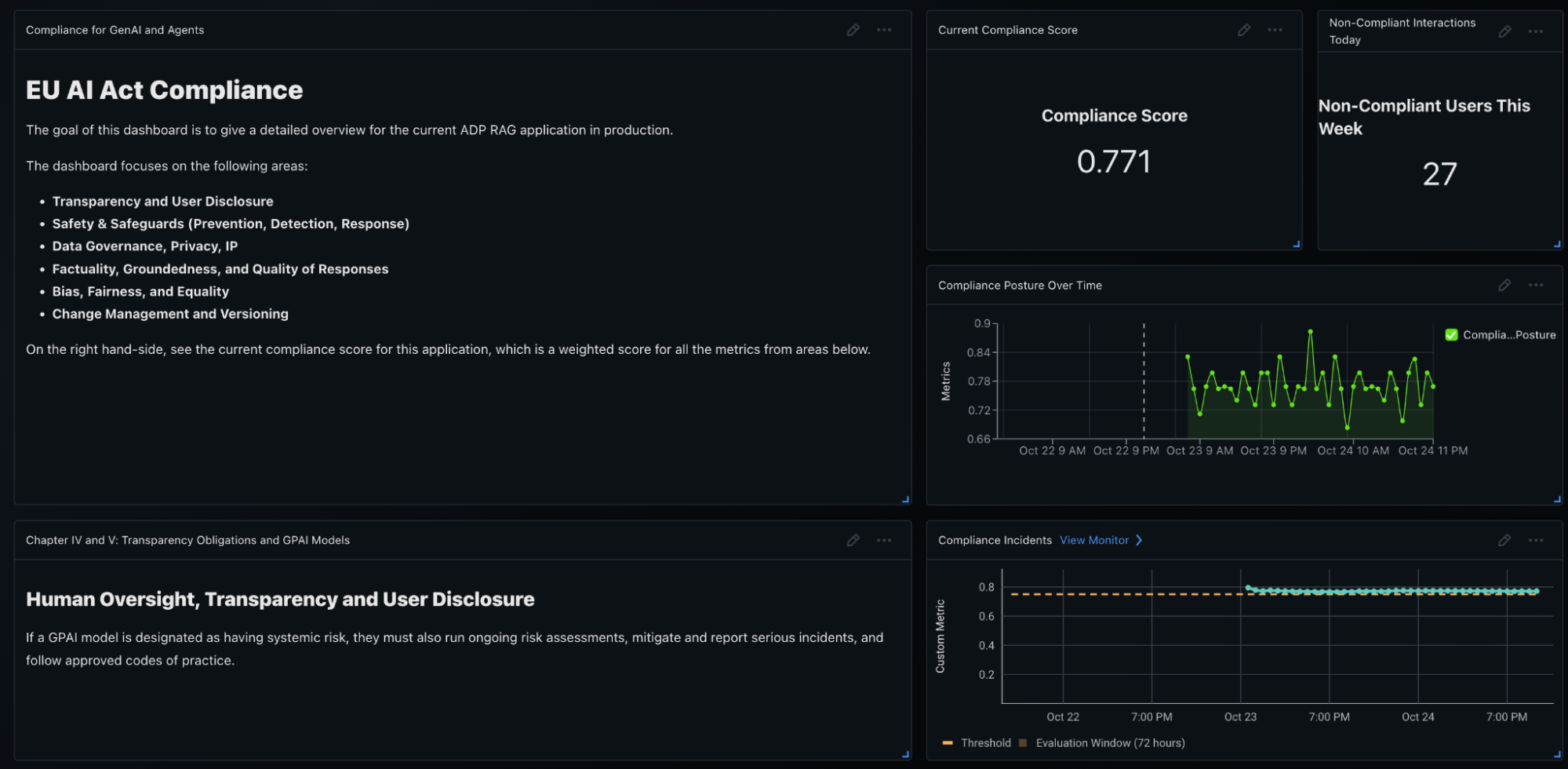Open ellipsis options for "Compliance Posture Over Time"
1568x769 pixels.
pos(1535,285)
